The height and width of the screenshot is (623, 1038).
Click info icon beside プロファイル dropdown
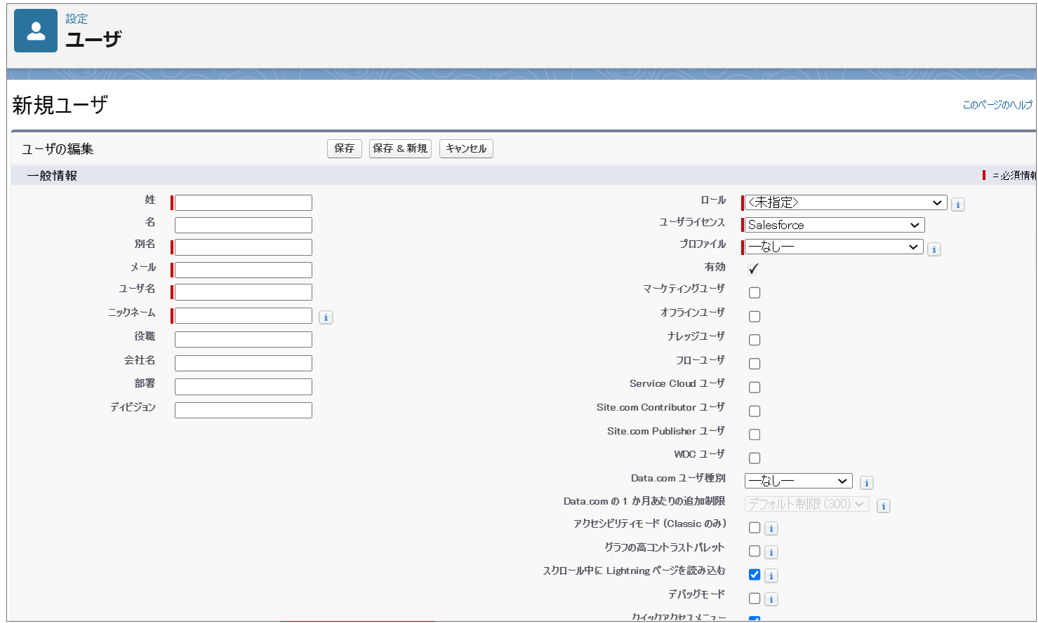pos(933,249)
